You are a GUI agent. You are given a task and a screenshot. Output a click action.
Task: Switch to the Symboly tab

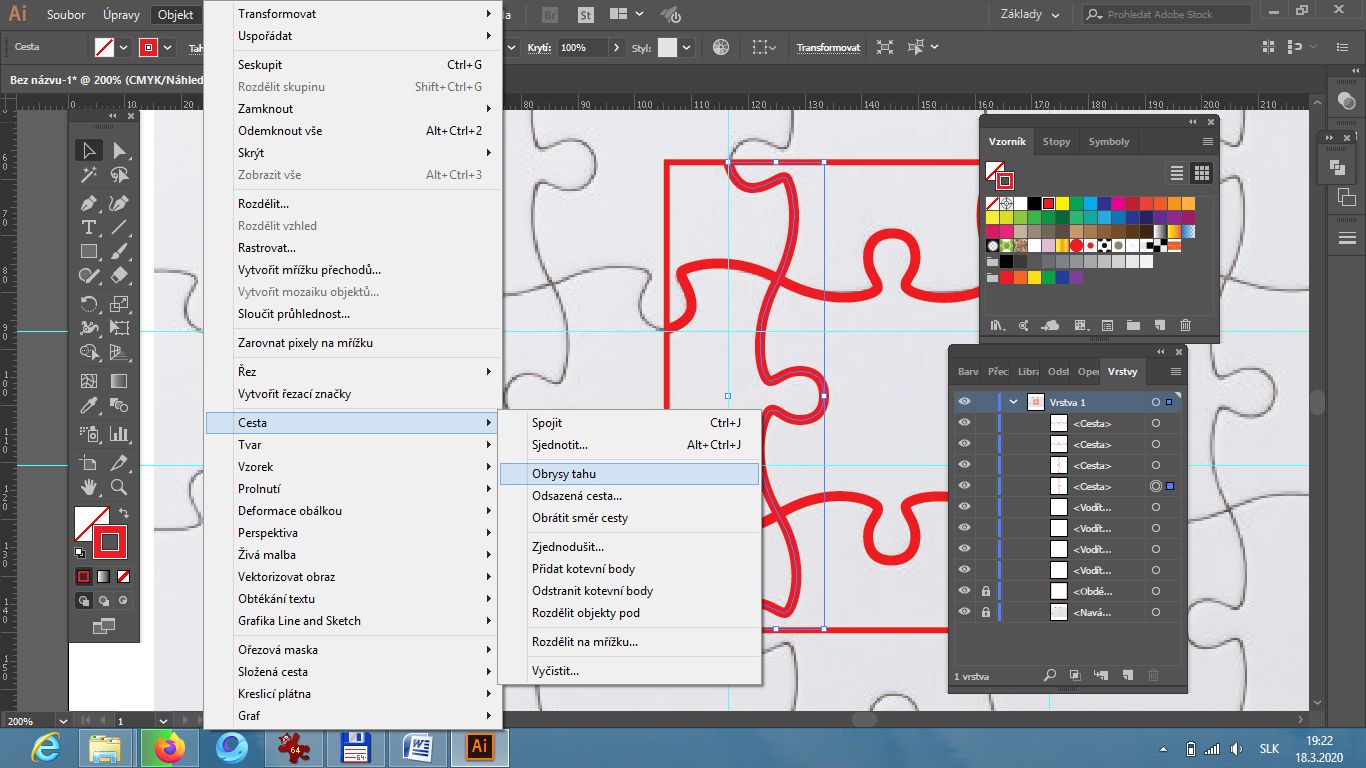tap(1108, 142)
